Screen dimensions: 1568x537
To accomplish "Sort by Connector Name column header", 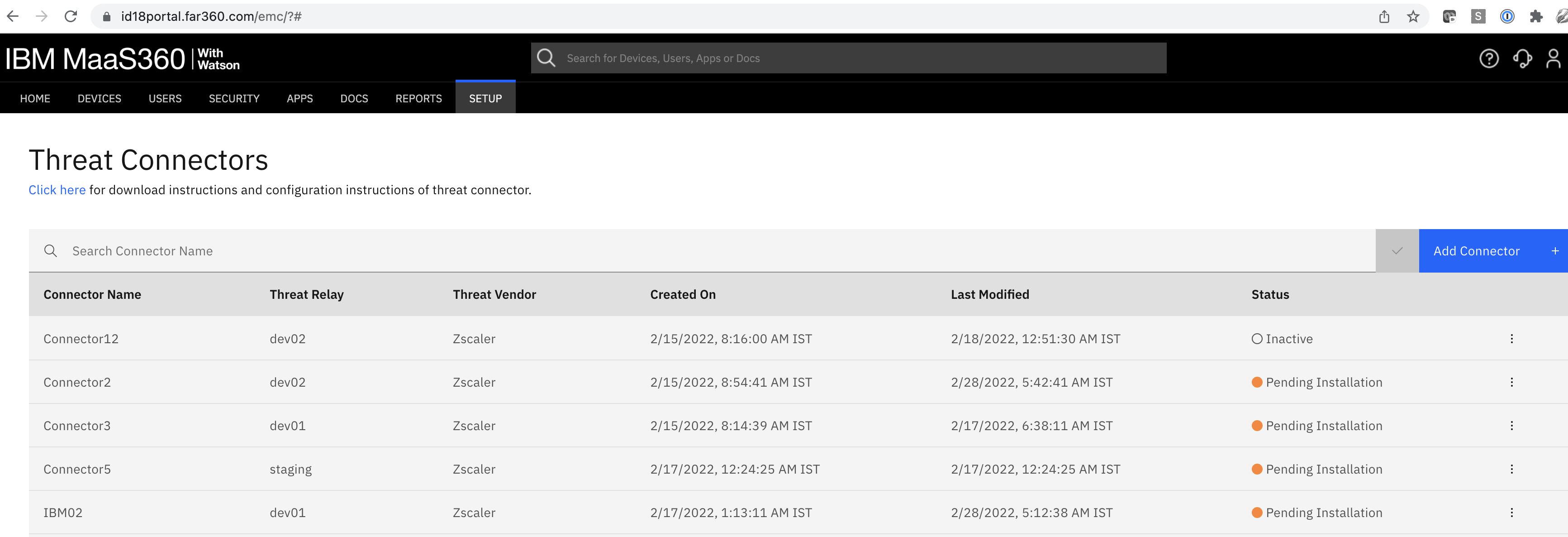I will click(x=92, y=294).
